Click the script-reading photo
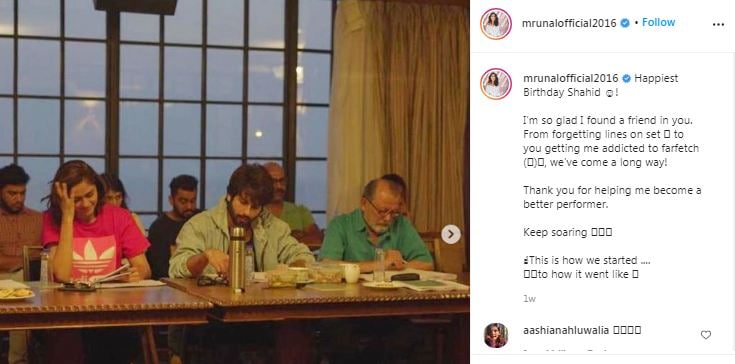This screenshot has height=364, width=735. click(x=234, y=182)
